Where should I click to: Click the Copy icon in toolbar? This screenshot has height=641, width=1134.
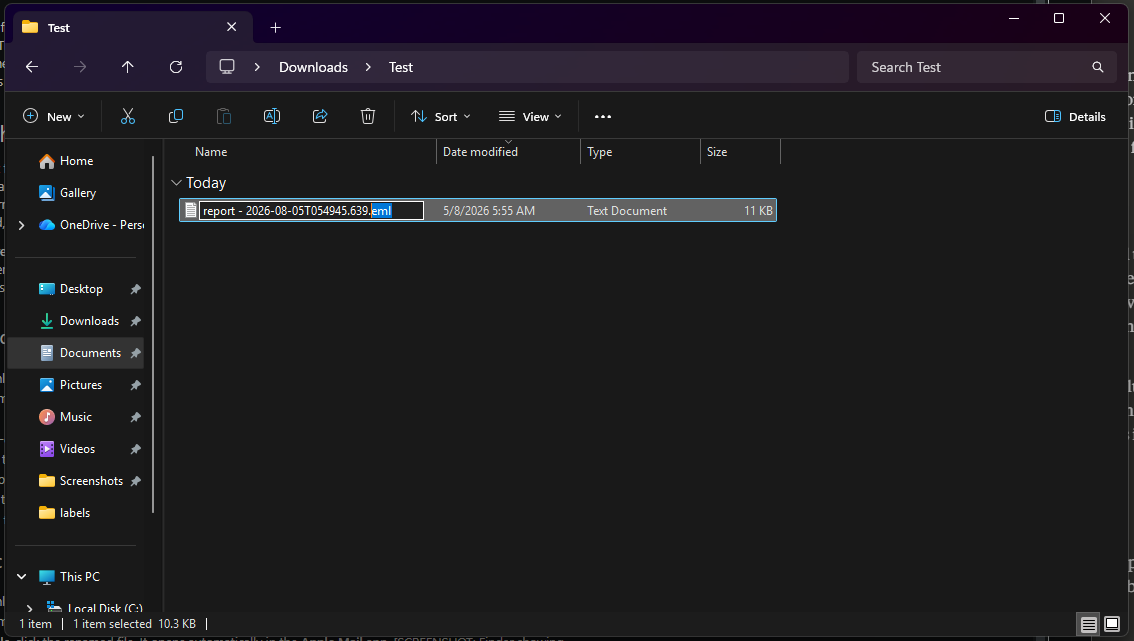(x=176, y=116)
